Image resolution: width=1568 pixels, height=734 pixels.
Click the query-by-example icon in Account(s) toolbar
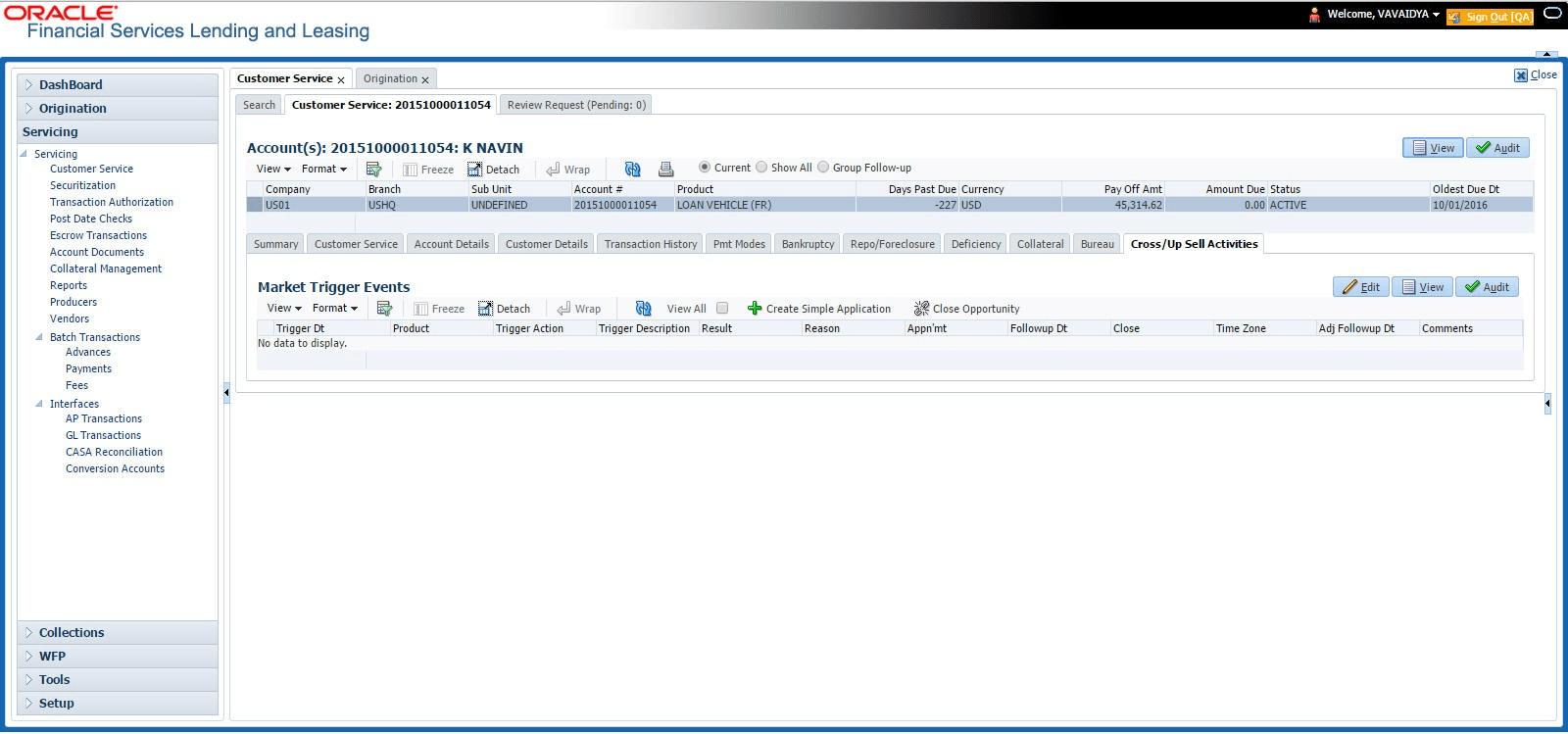coord(373,169)
